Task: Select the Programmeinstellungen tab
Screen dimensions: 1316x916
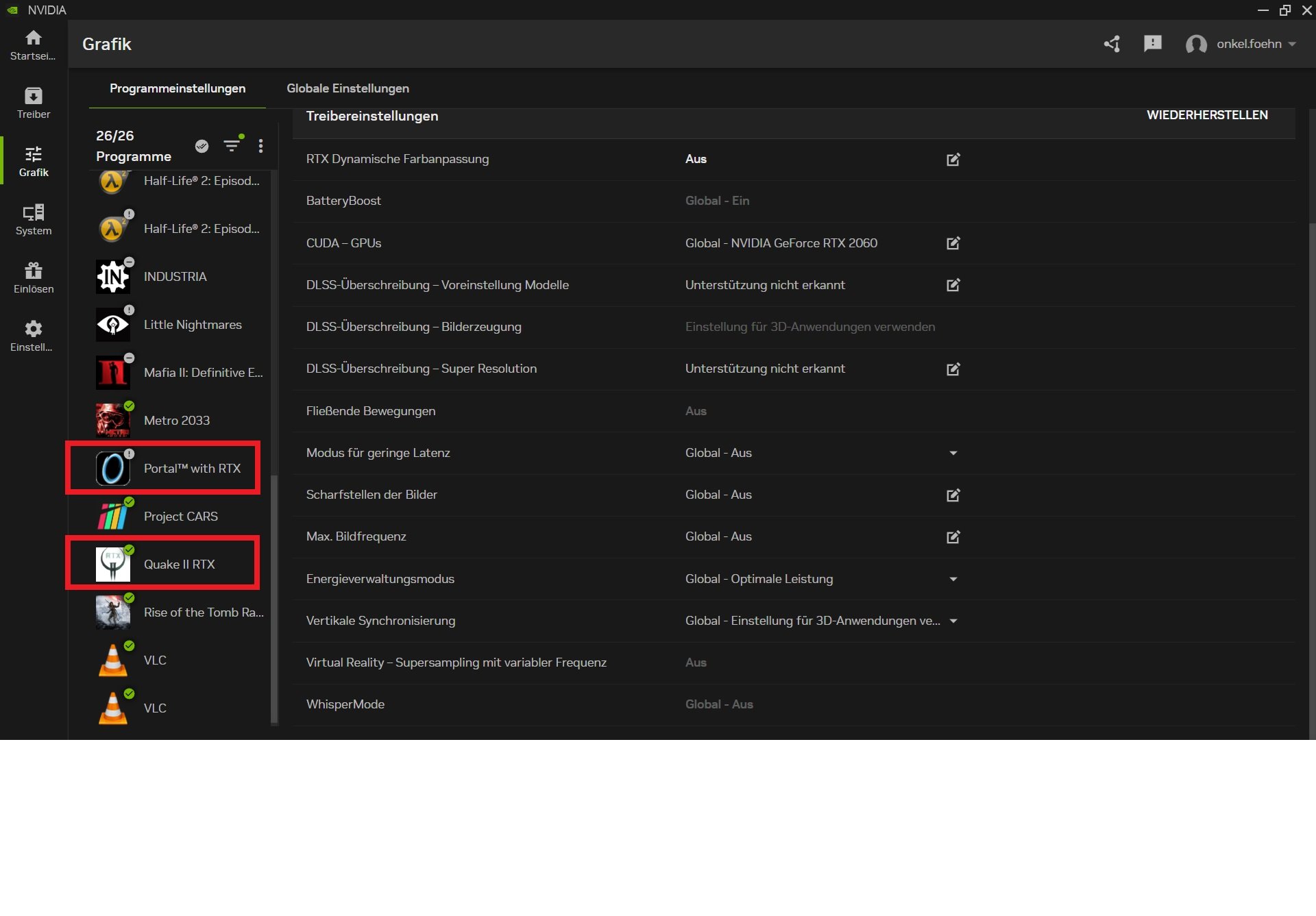Action: 178,88
